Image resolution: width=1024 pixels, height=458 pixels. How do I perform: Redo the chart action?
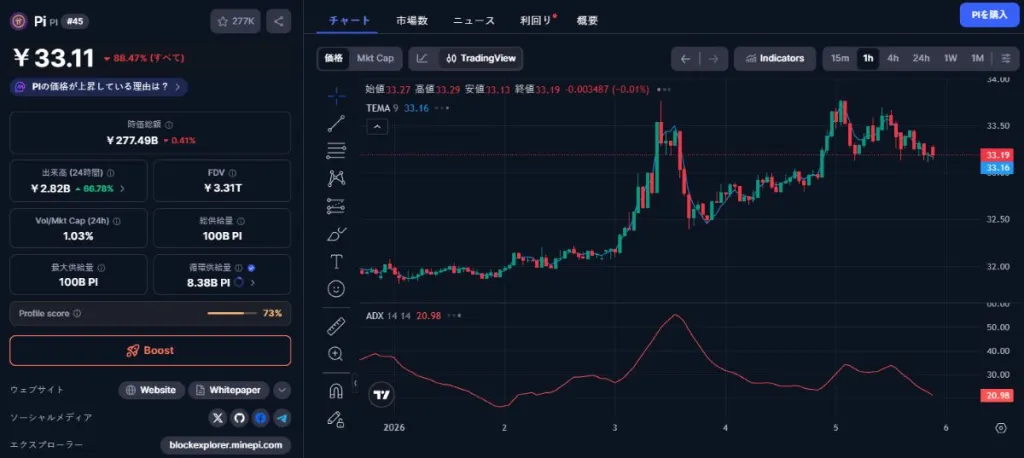[x=713, y=59]
